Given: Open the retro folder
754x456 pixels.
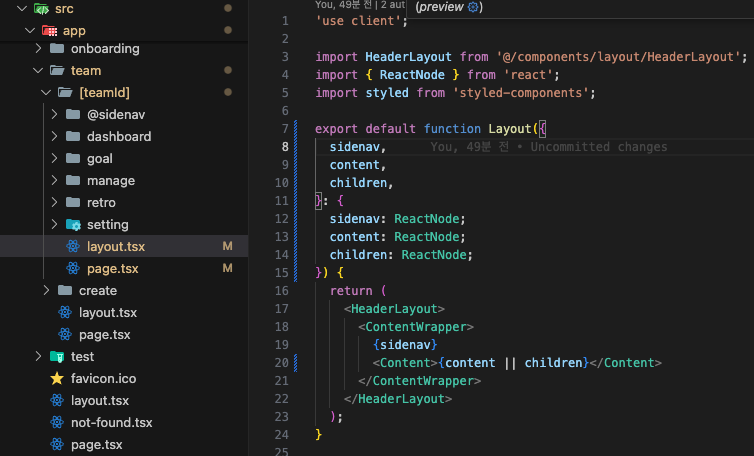Looking at the screenshot, I should [x=101, y=203].
